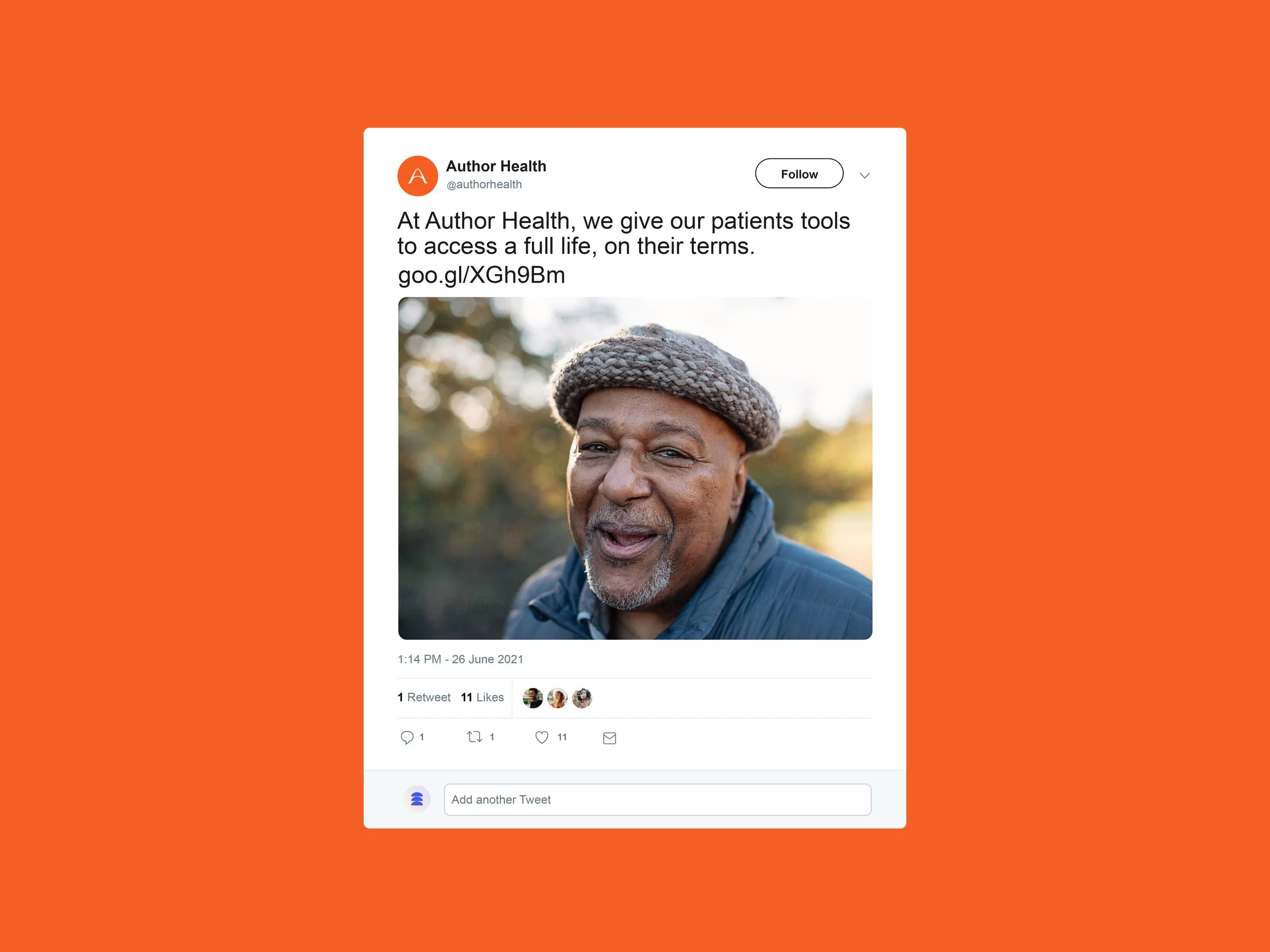Viewport: 1270px width, 952px height.
Task: Click the reply speech bubble icon
Action: coord(407,737)
